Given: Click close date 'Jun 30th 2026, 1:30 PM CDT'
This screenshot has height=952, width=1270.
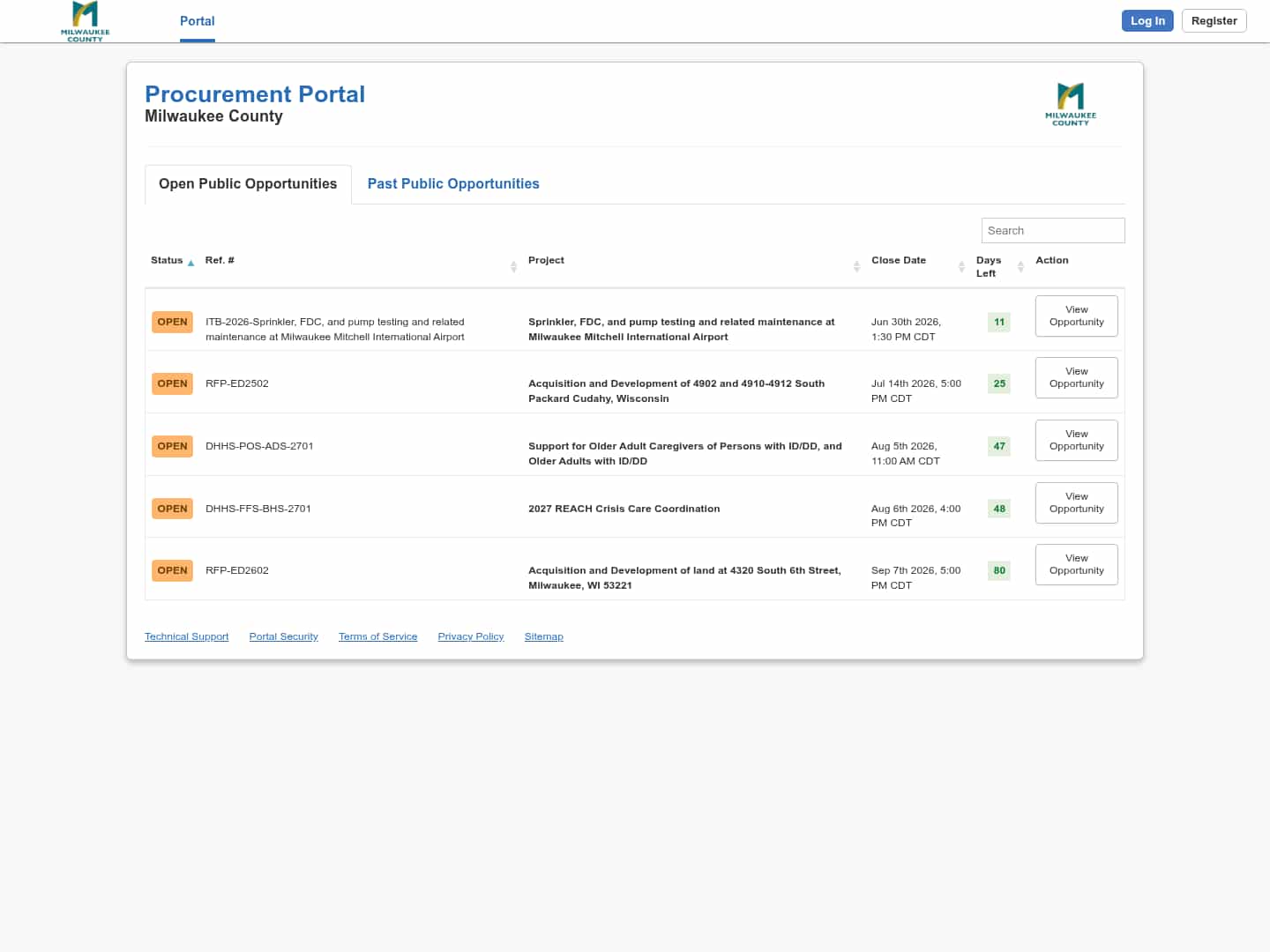Looking at the screenshot, I should tap(907, 330).
